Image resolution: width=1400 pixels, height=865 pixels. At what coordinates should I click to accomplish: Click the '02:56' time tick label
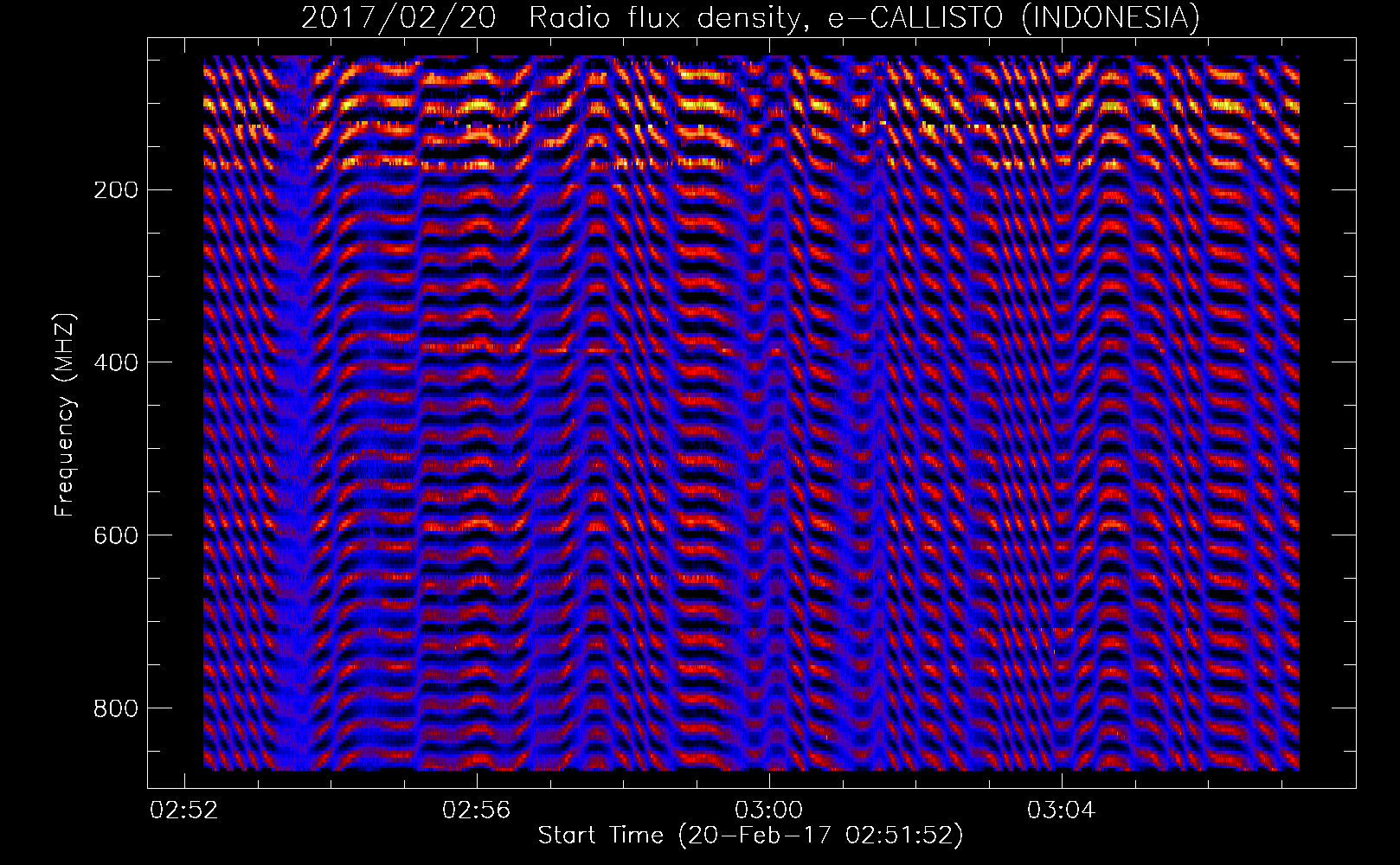477,811
